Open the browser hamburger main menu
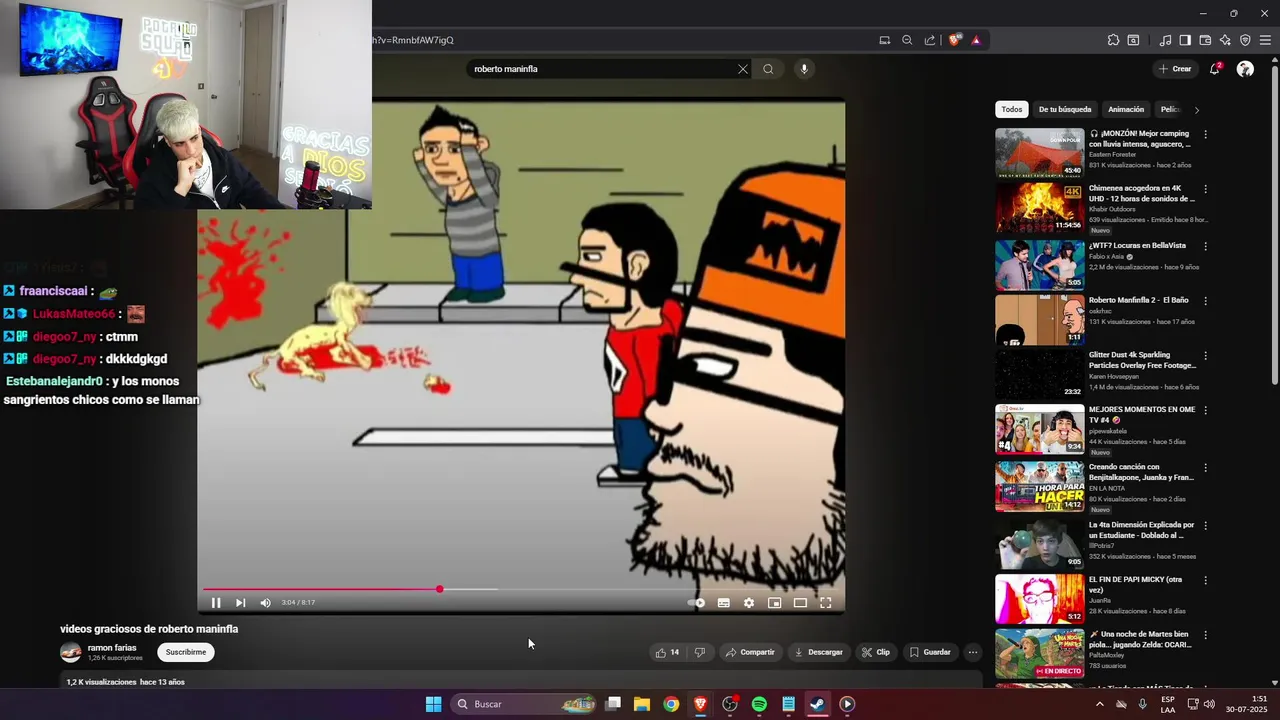1280x720 pixels. (x=1265, y=40)
